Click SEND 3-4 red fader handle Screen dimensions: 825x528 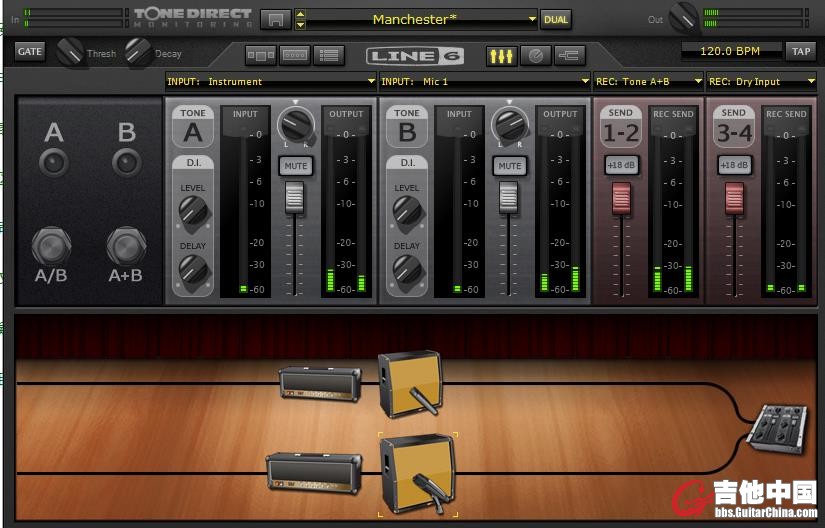pyautogui.click(x=735, y=198)
